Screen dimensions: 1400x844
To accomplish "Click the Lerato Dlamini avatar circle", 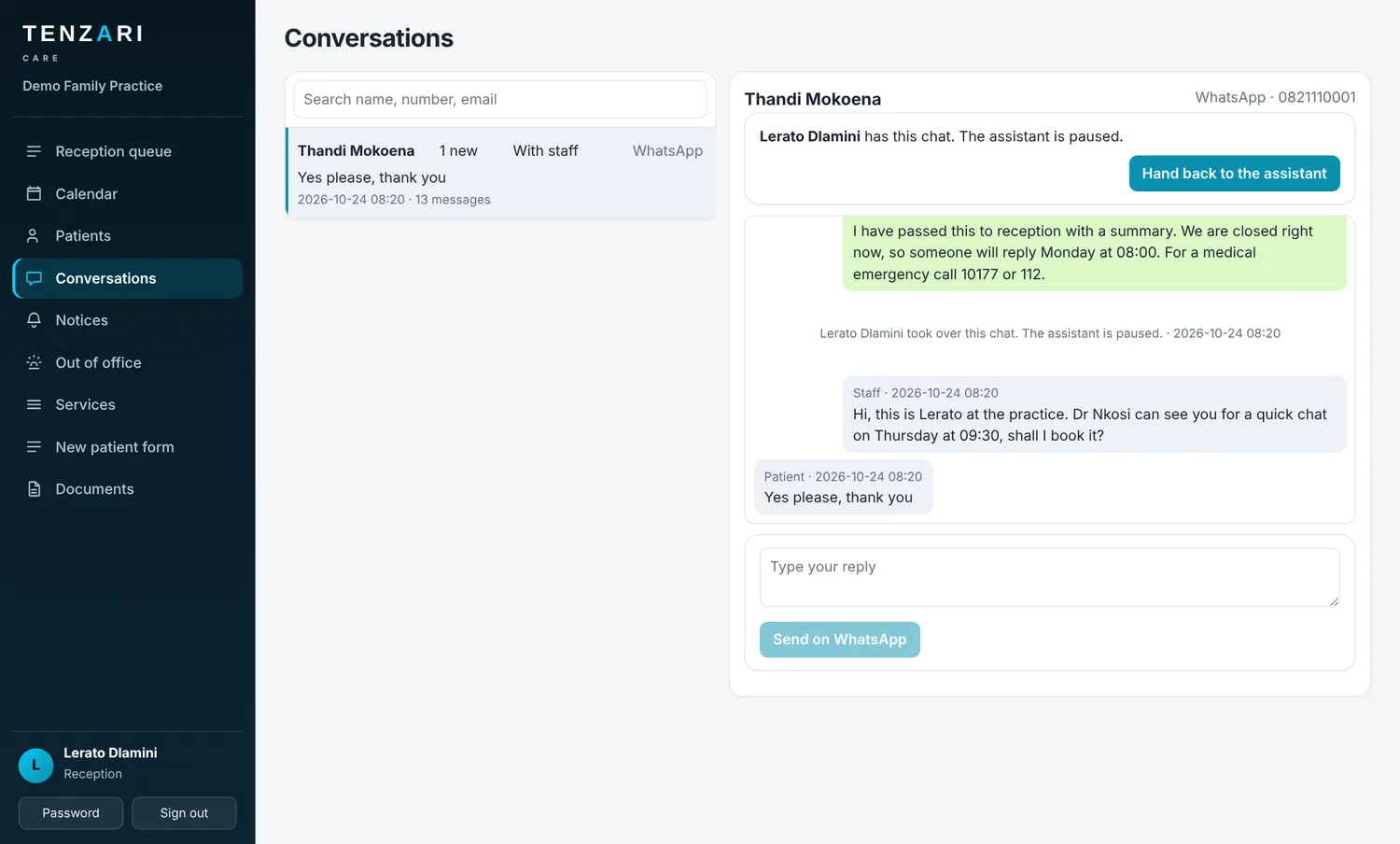I will (x=35, y=766).
